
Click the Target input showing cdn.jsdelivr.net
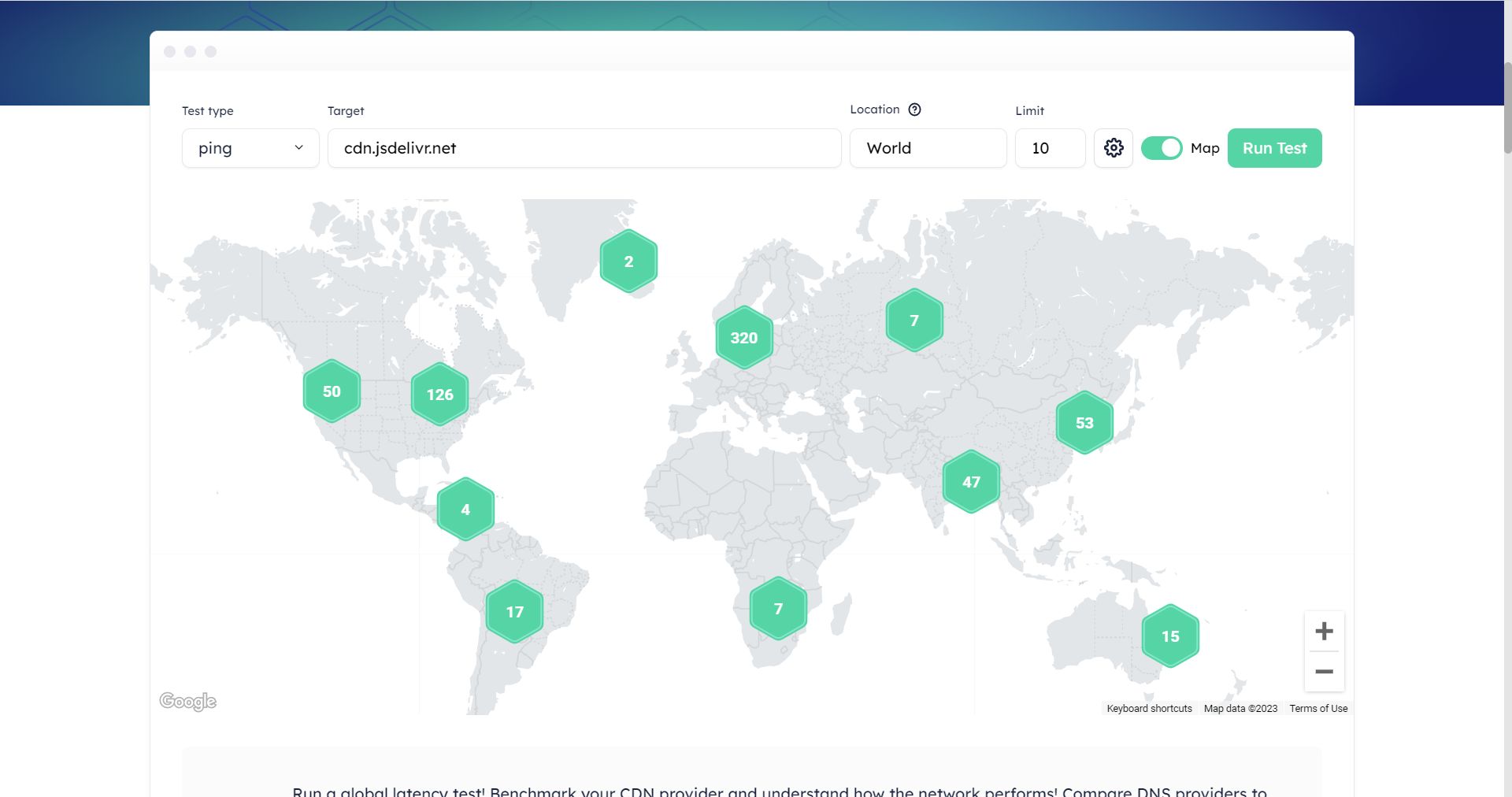point(584,147)
